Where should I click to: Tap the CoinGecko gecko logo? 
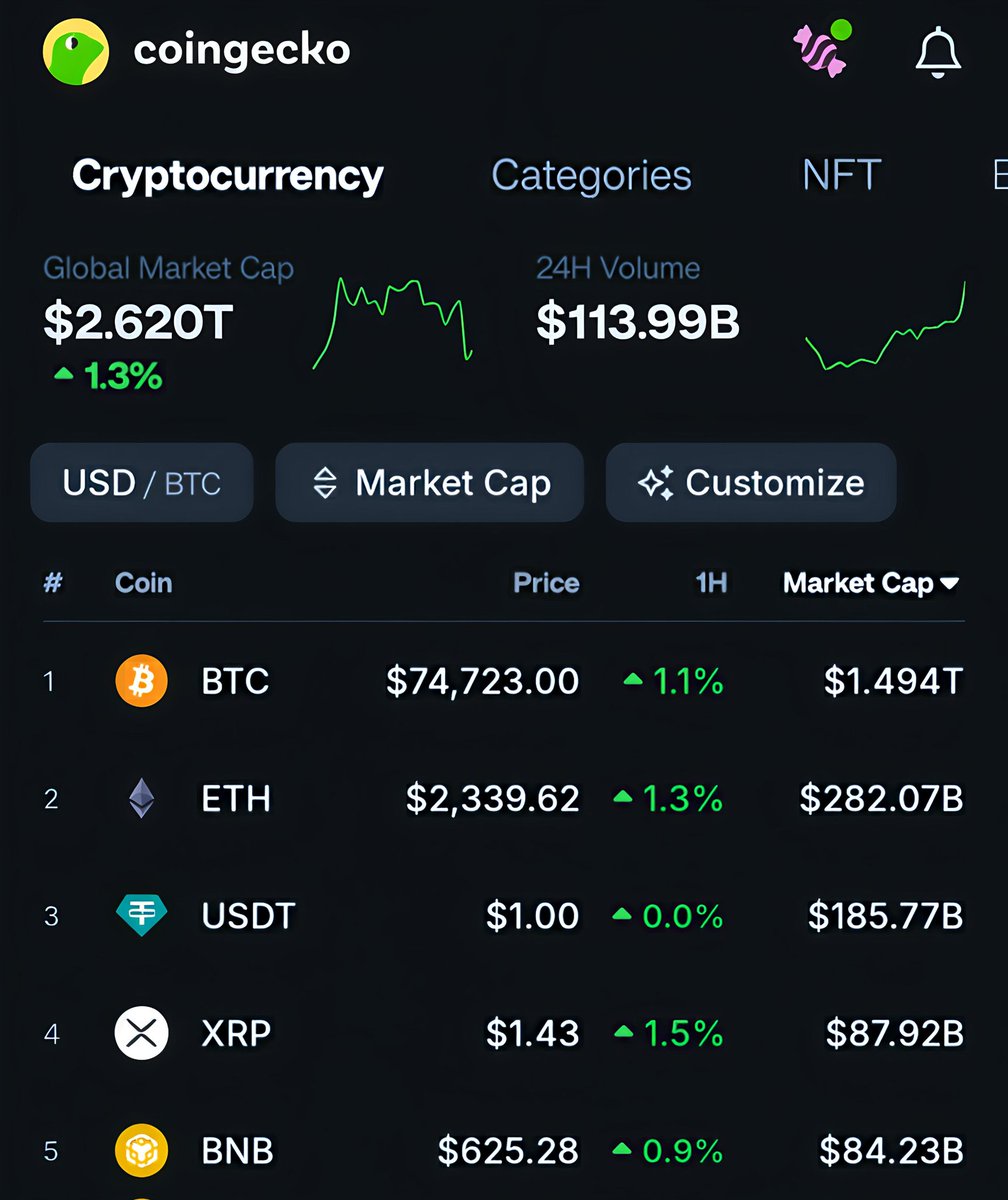[75, 52]
